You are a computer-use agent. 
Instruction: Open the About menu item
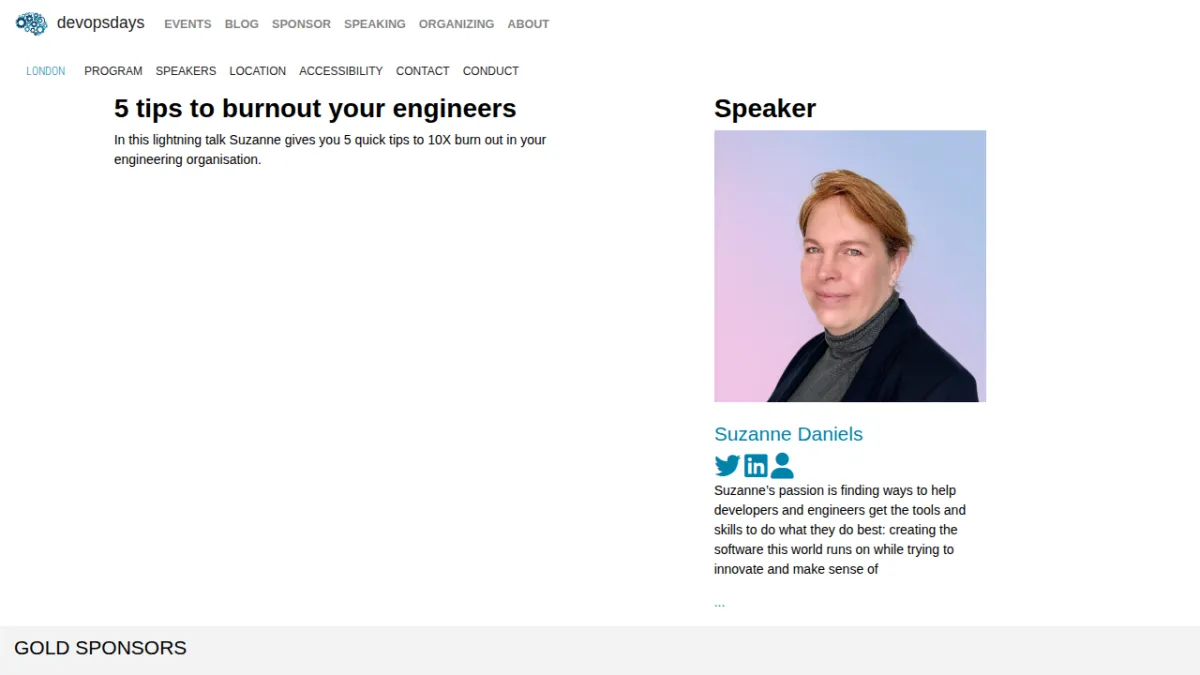pos(528,24)
